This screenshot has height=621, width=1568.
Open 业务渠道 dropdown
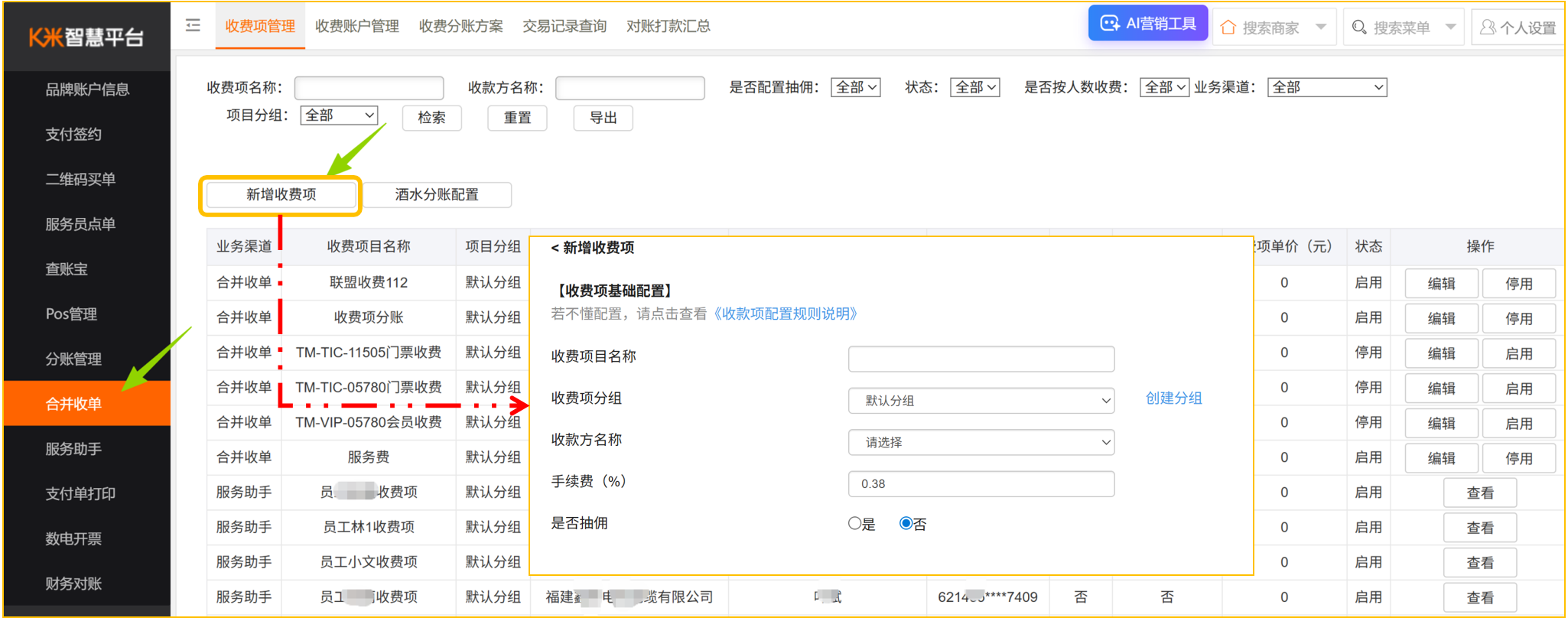point(1327,87)
